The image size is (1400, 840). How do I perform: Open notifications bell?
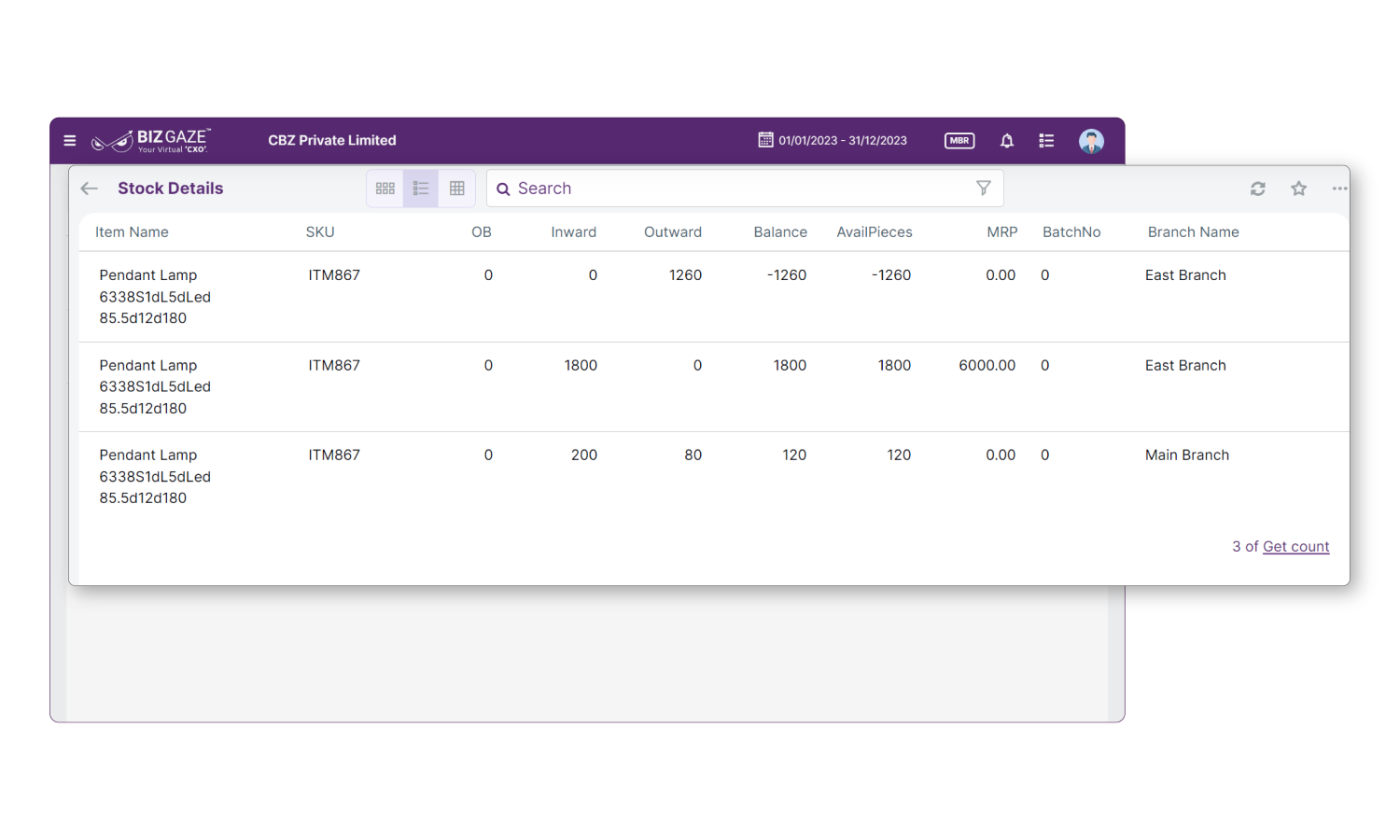point(1007,141)
